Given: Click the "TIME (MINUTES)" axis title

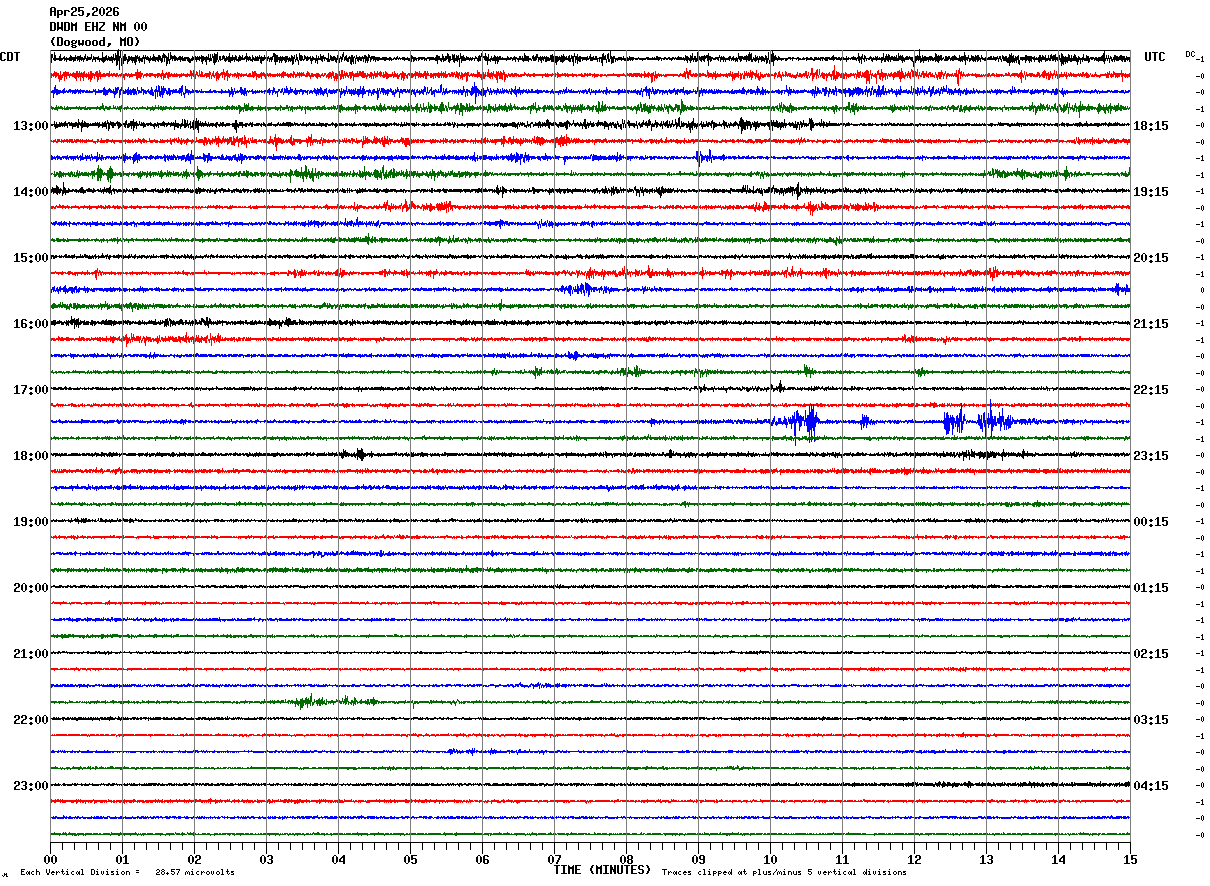Looking at the screenshot, I should 602,870.
